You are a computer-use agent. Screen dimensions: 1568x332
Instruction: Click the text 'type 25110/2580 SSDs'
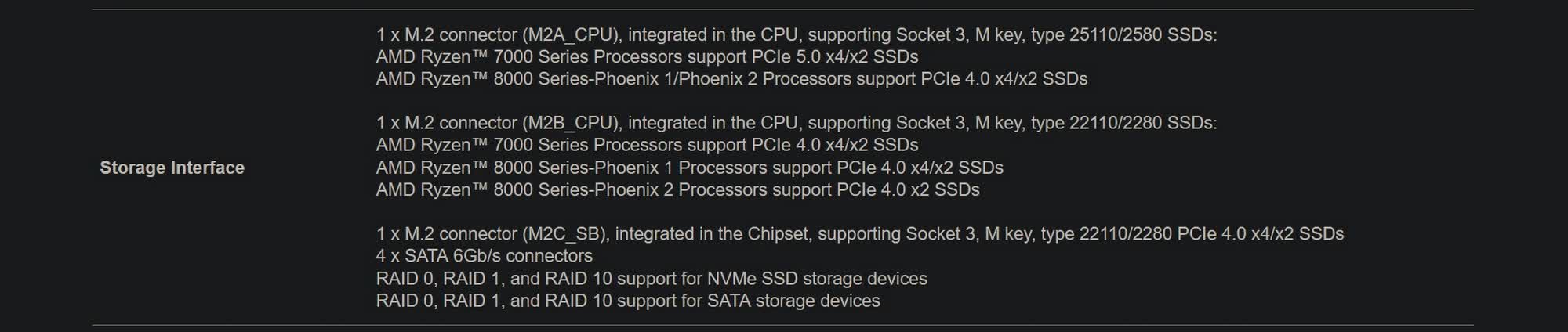[1123, 35]
